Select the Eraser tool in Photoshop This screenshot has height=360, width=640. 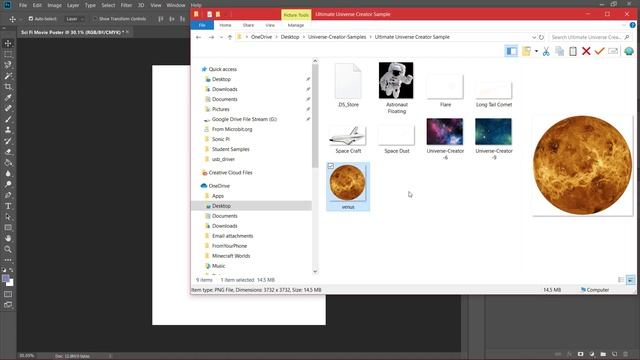click(8, 151)
